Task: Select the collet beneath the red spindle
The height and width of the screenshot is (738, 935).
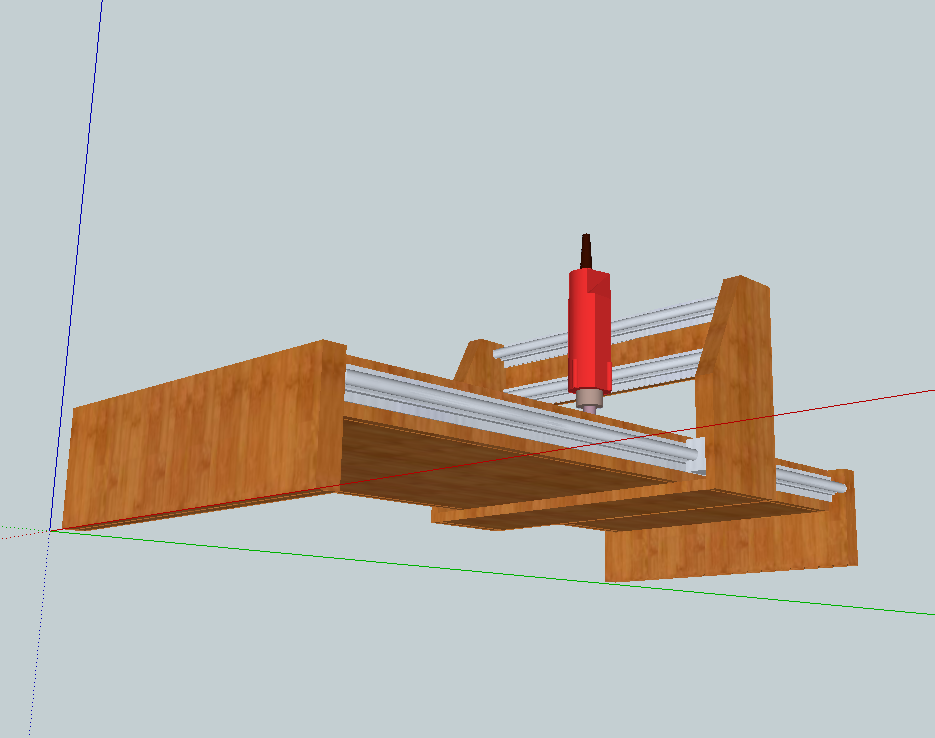Action: click(x=589, y=399)
